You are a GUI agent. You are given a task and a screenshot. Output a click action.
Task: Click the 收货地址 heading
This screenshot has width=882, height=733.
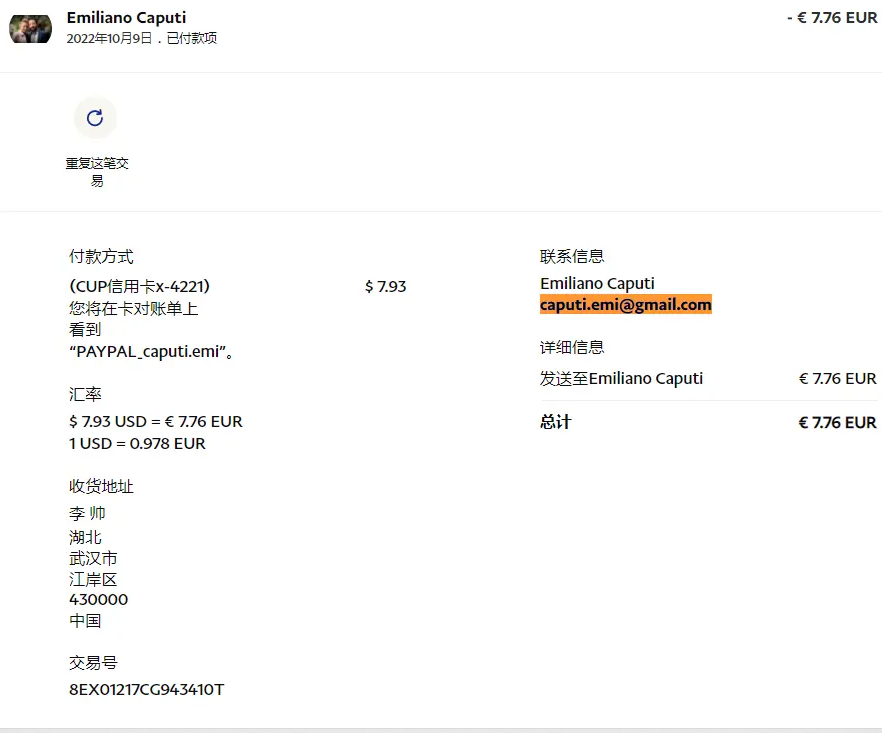click(x=101, y=486)
